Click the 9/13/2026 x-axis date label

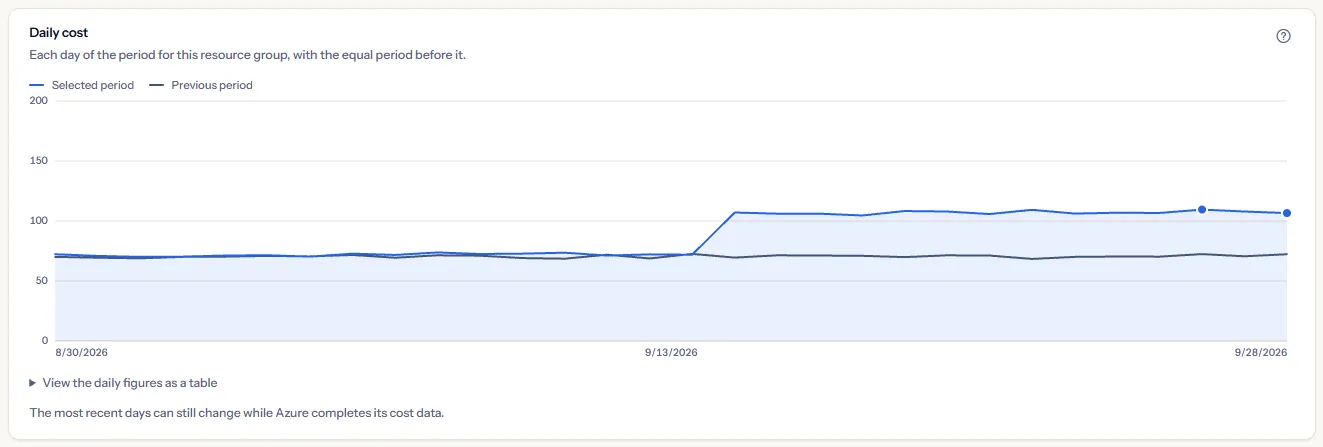tap(671, 353)
